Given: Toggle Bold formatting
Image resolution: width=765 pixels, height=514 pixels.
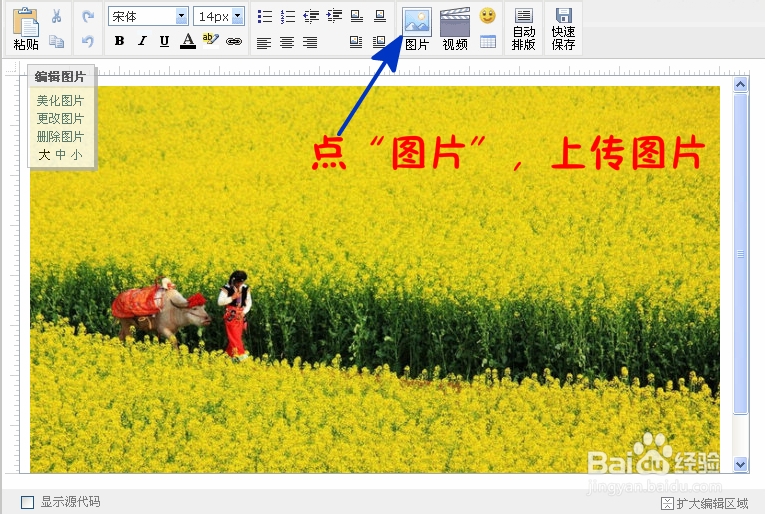Looking at the screenshot, I should (x=120, y=41).
